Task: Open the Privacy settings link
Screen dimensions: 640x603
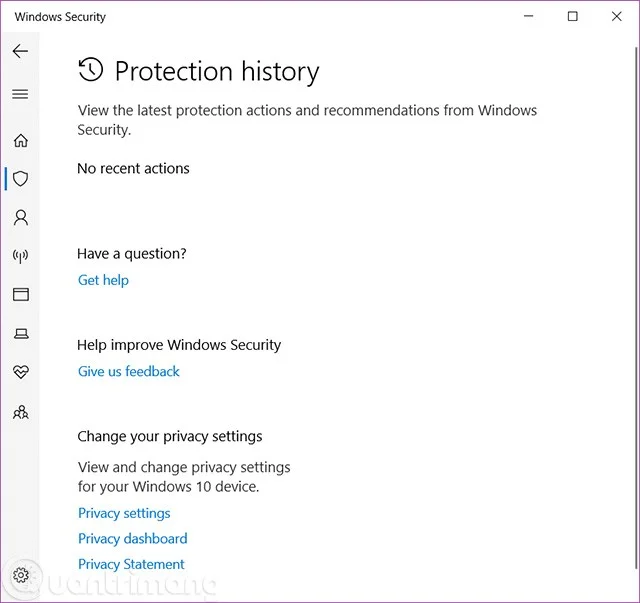Action: pyautogui.click(x=124, y=514)
